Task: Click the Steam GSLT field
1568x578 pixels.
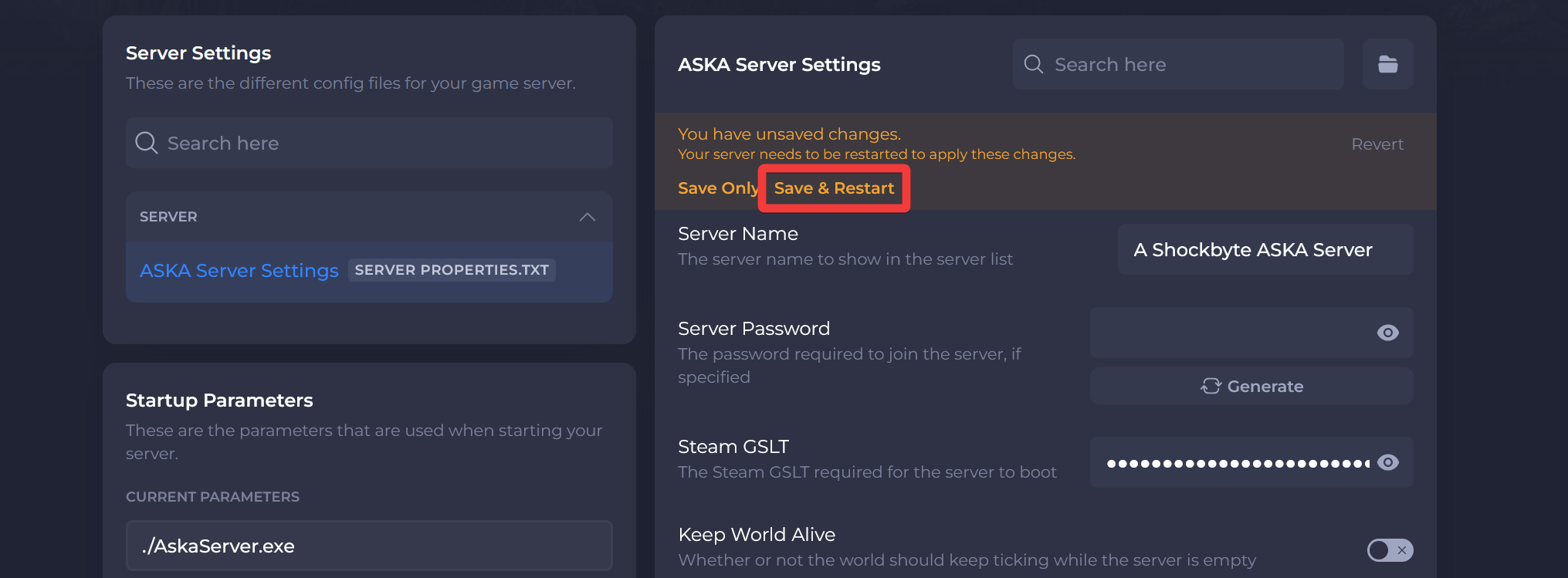Action: pos(1251,462)
